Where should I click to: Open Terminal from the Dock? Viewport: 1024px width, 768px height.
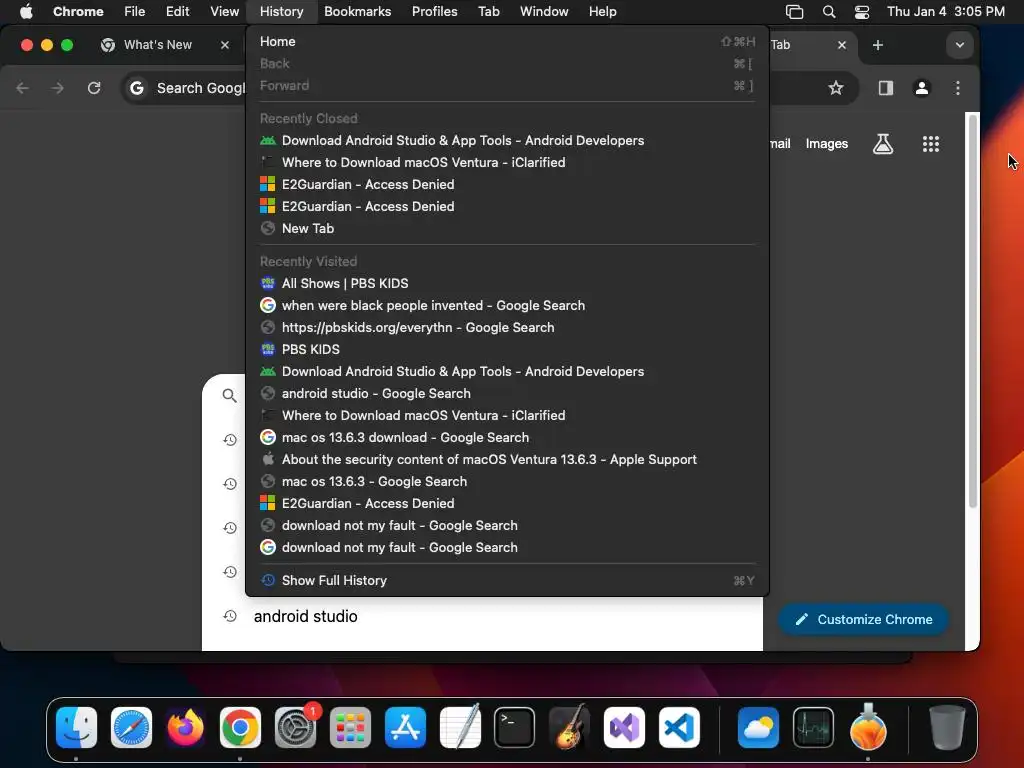(x=515, y=727)
